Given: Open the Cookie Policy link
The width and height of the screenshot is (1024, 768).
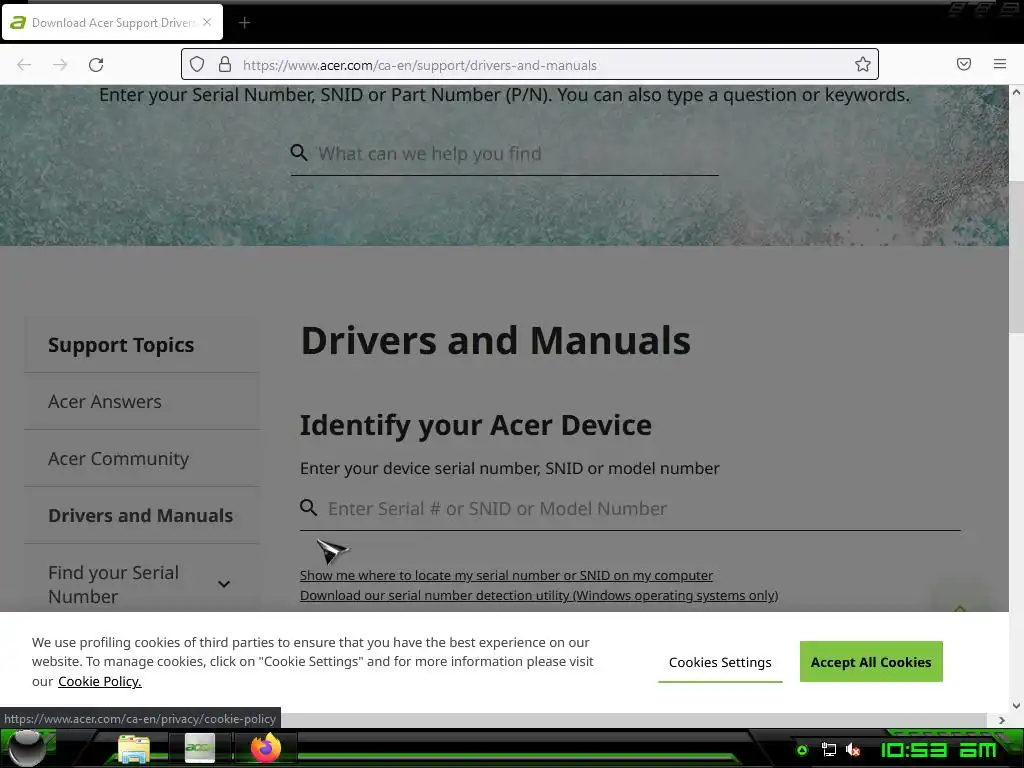Looking at the screenshot, I should click(x=99, y=681).
